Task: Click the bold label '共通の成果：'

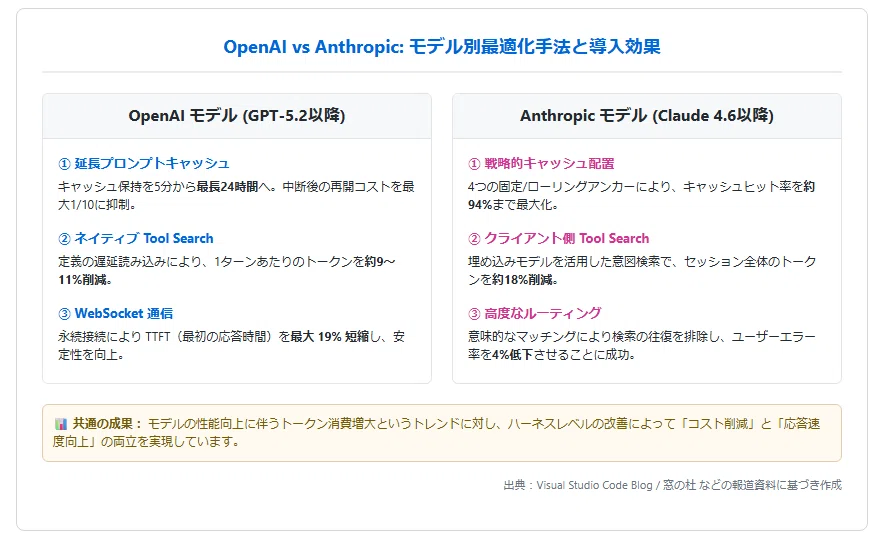Action: click(x=108, y=424)
